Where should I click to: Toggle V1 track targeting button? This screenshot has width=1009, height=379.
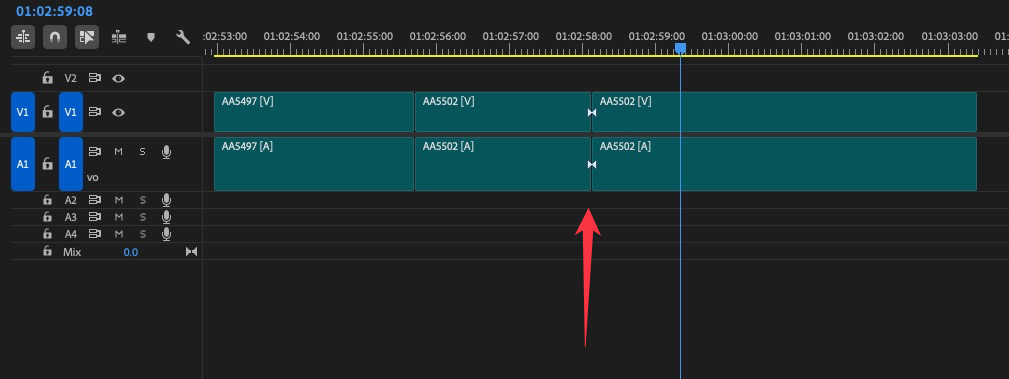click(x=71, y=112)
